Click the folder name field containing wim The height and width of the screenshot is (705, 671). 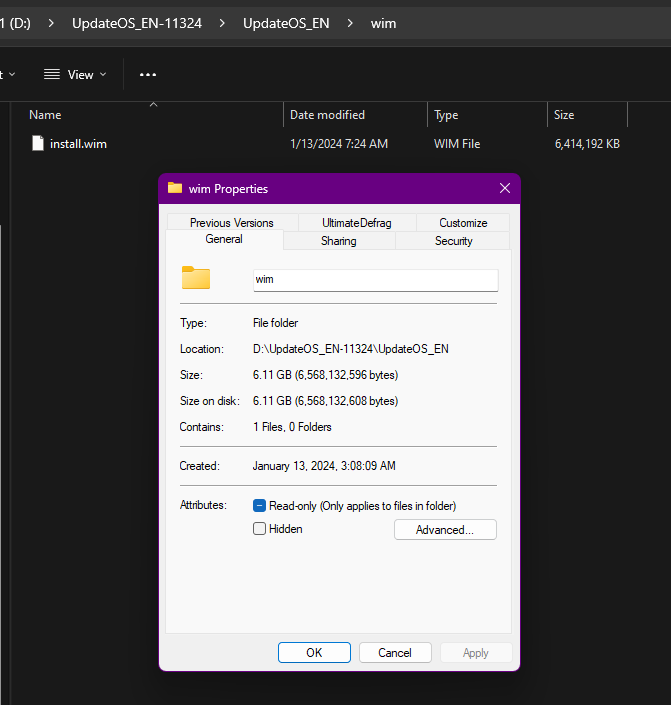coord(376,280)
